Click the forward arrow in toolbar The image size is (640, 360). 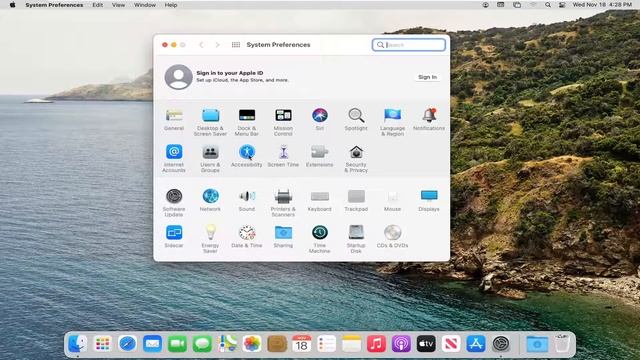pos(218,45)
